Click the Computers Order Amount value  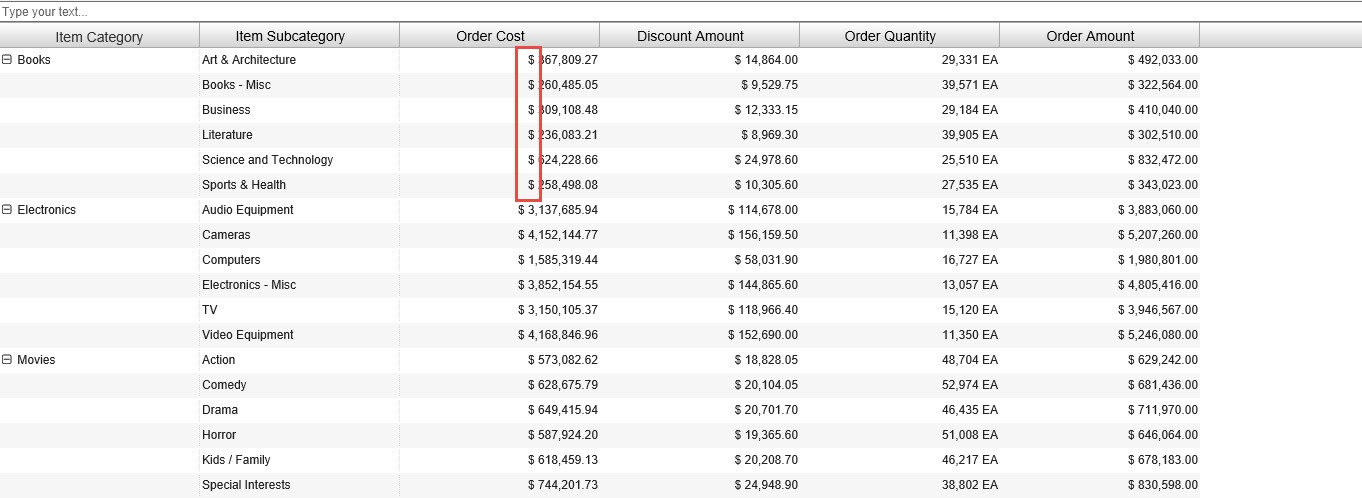[1158, 260]
